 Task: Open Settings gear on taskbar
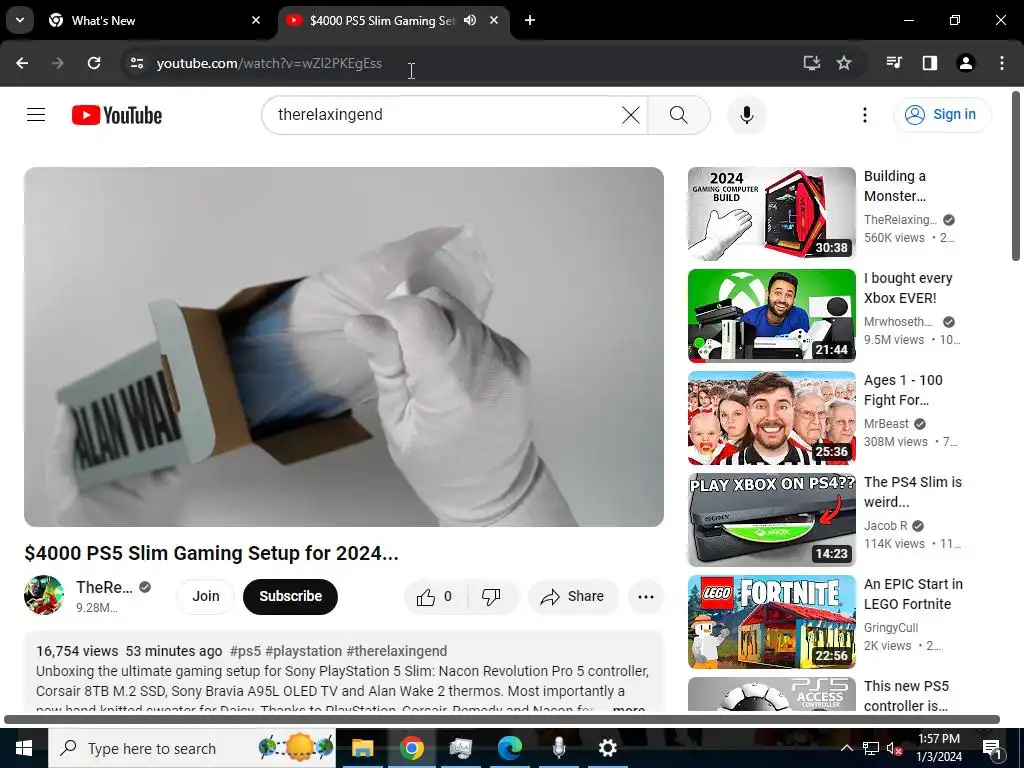point(607,748)
